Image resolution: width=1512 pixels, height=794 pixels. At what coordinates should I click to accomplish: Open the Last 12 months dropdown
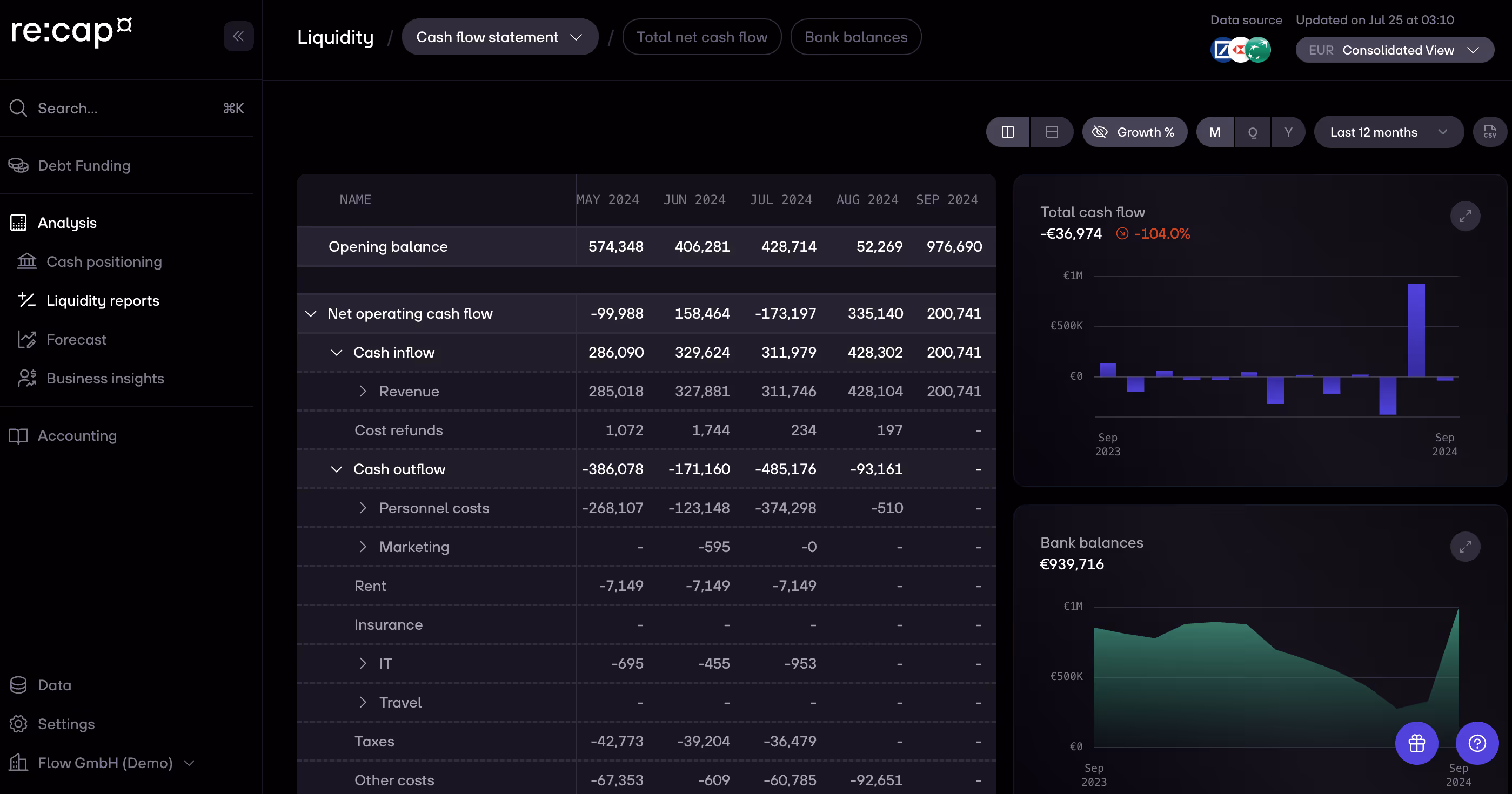point(1388,132)
